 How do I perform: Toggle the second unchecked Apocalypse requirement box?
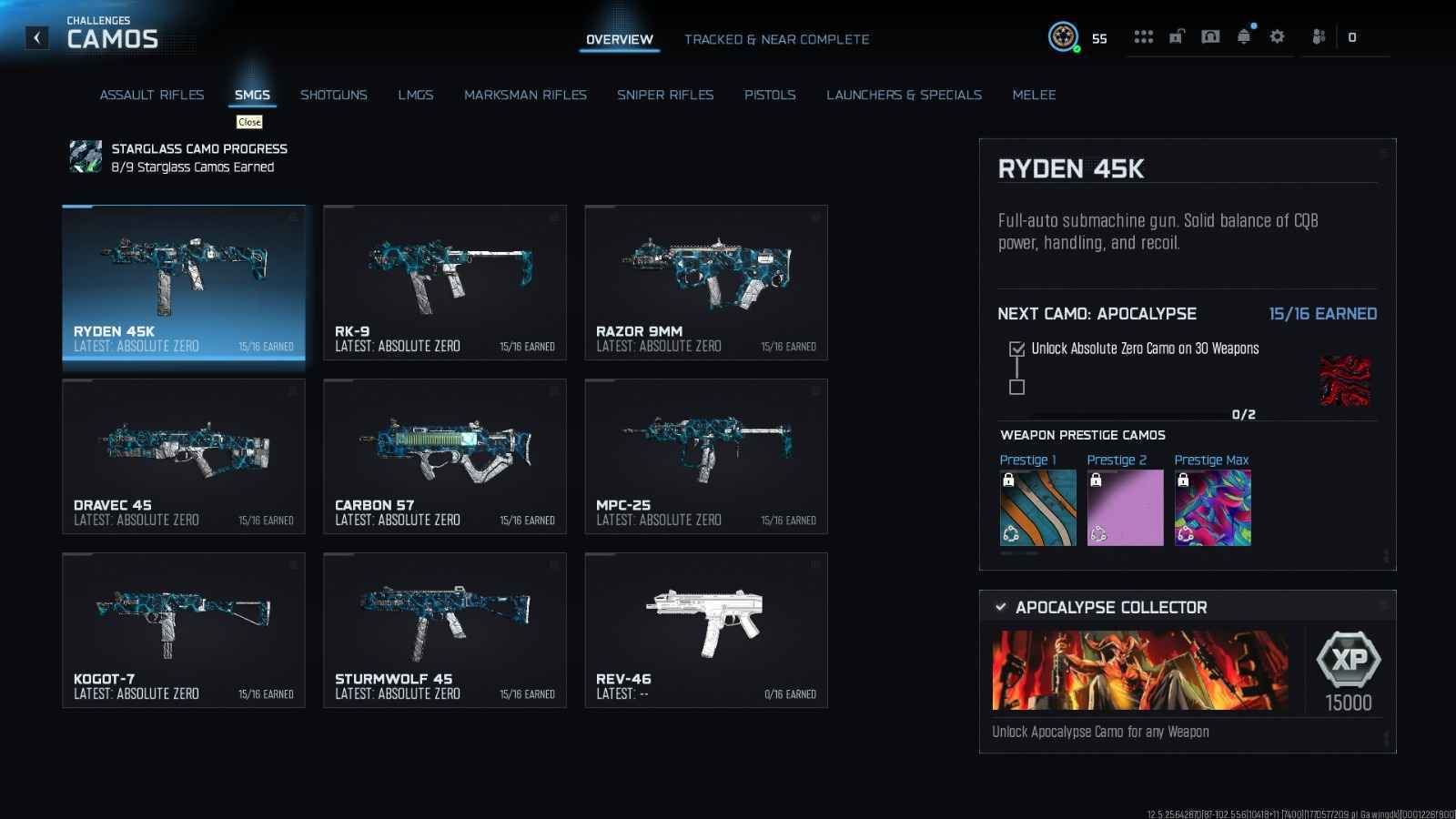[x=1017, y=387]
